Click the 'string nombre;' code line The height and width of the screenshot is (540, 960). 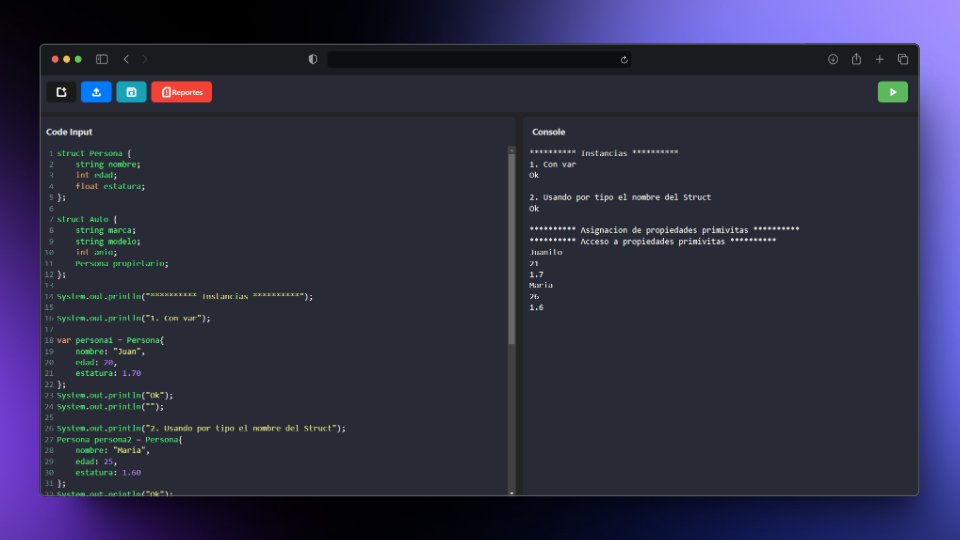[x=108, y=164]
